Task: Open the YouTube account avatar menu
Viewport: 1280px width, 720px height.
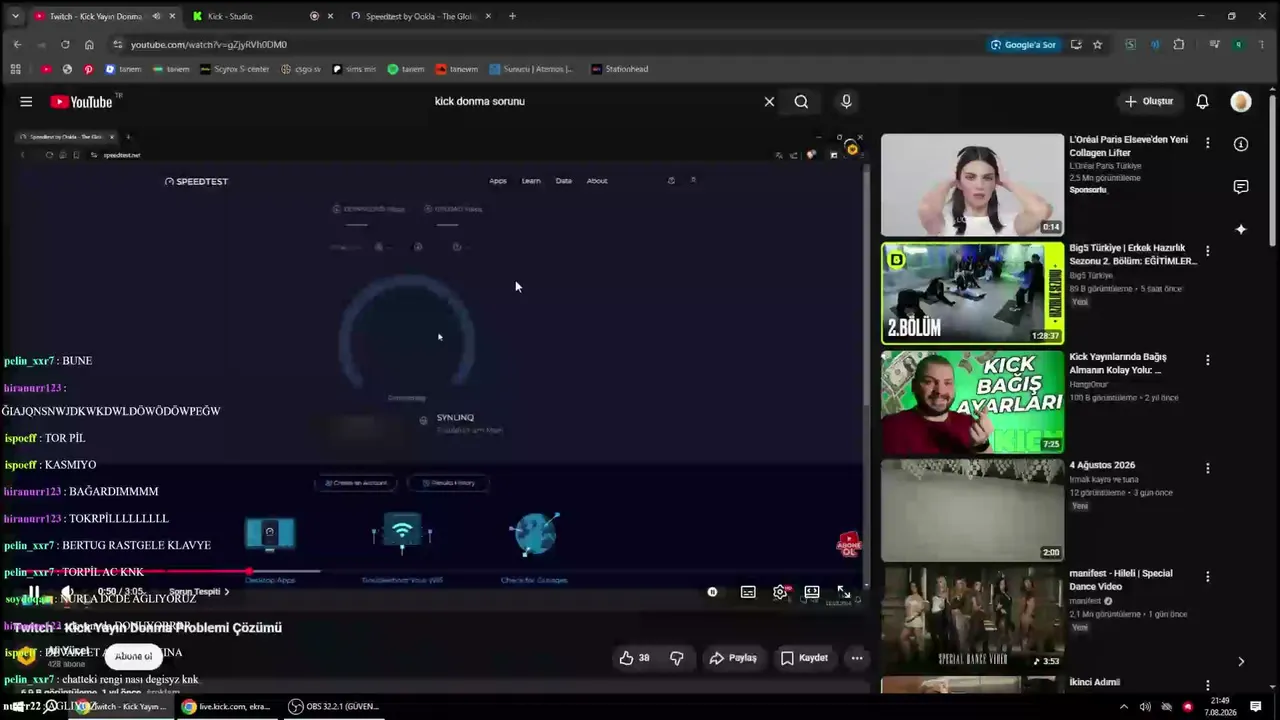Action: 1241,101
